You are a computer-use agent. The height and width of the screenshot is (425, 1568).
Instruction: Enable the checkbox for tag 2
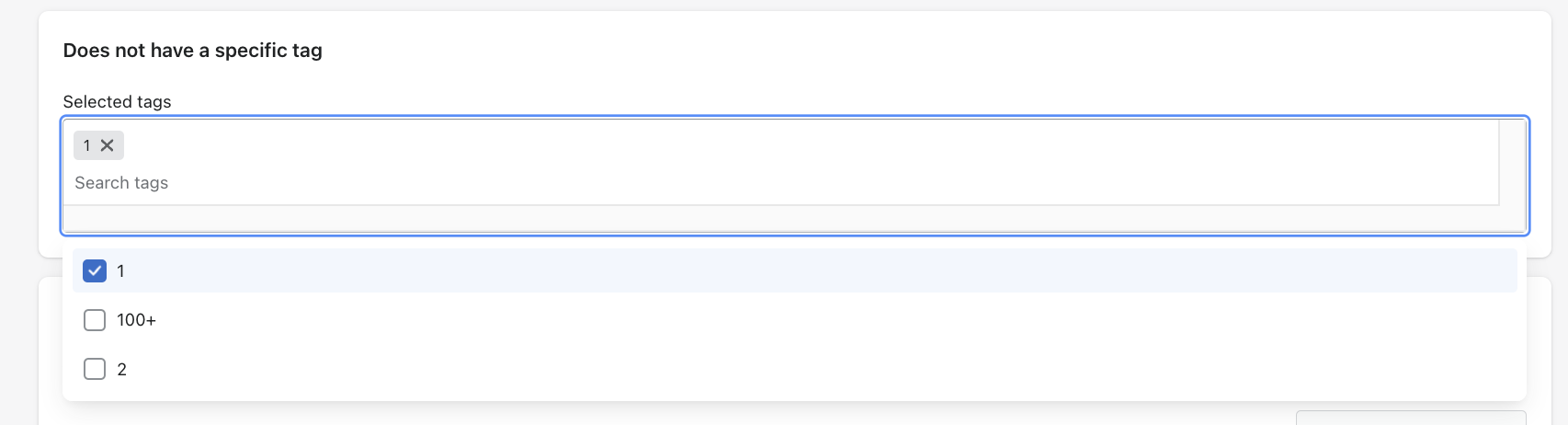95,369
